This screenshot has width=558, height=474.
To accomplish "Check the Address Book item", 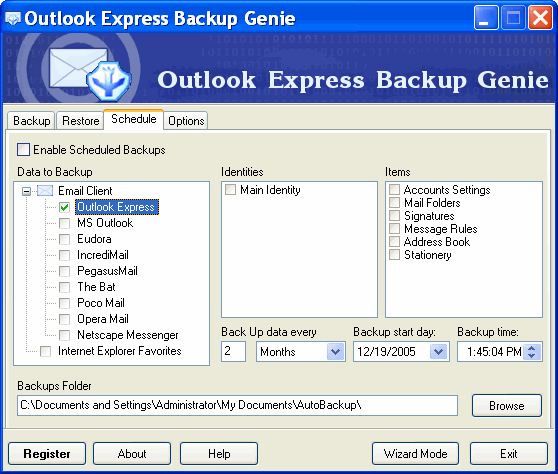I will tap(394, 242).
